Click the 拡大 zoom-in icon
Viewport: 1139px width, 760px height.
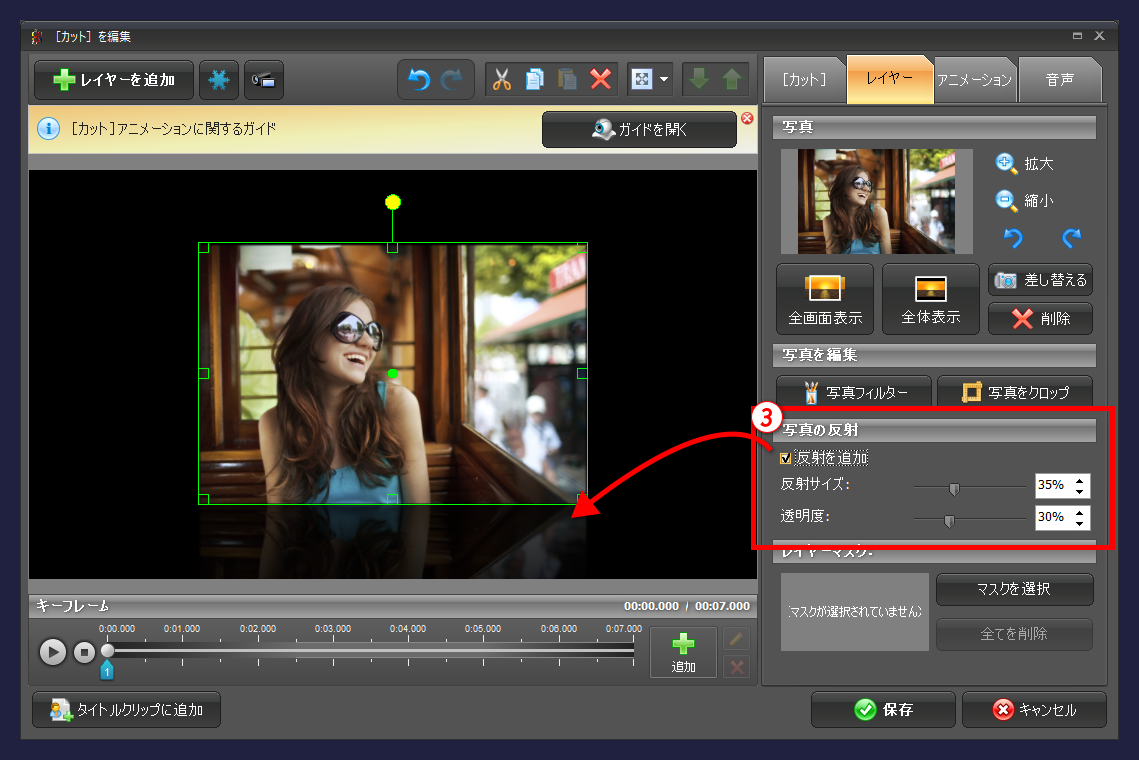[1007, 163]
